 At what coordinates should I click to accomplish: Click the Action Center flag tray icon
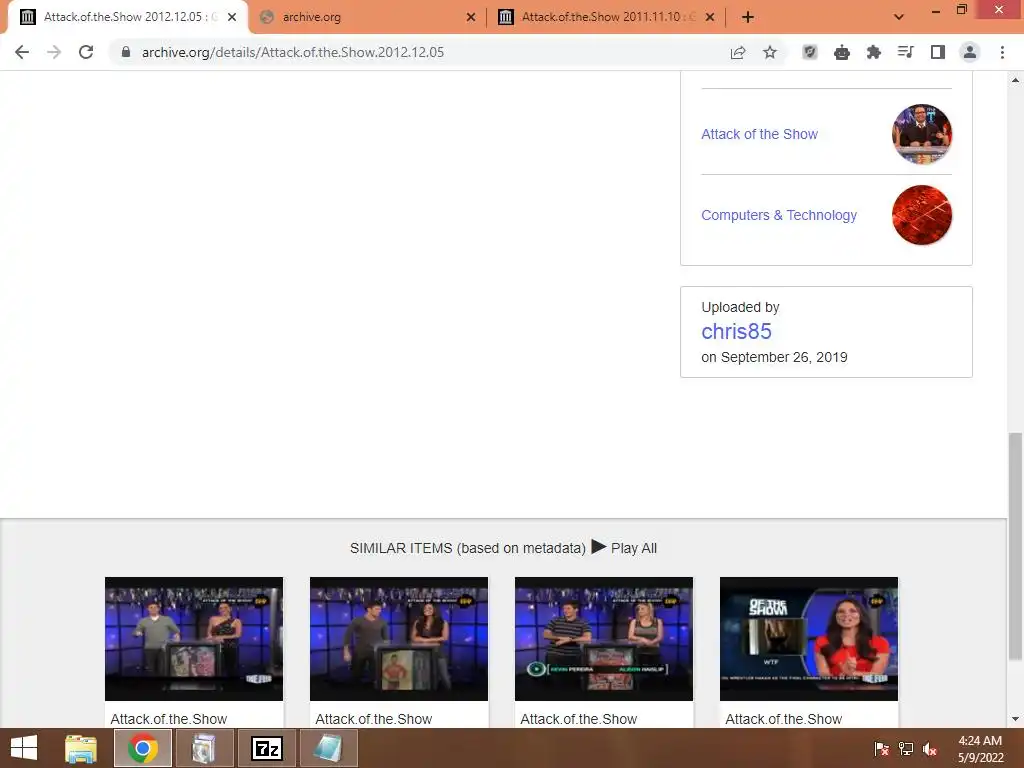(x=881, y=749)
